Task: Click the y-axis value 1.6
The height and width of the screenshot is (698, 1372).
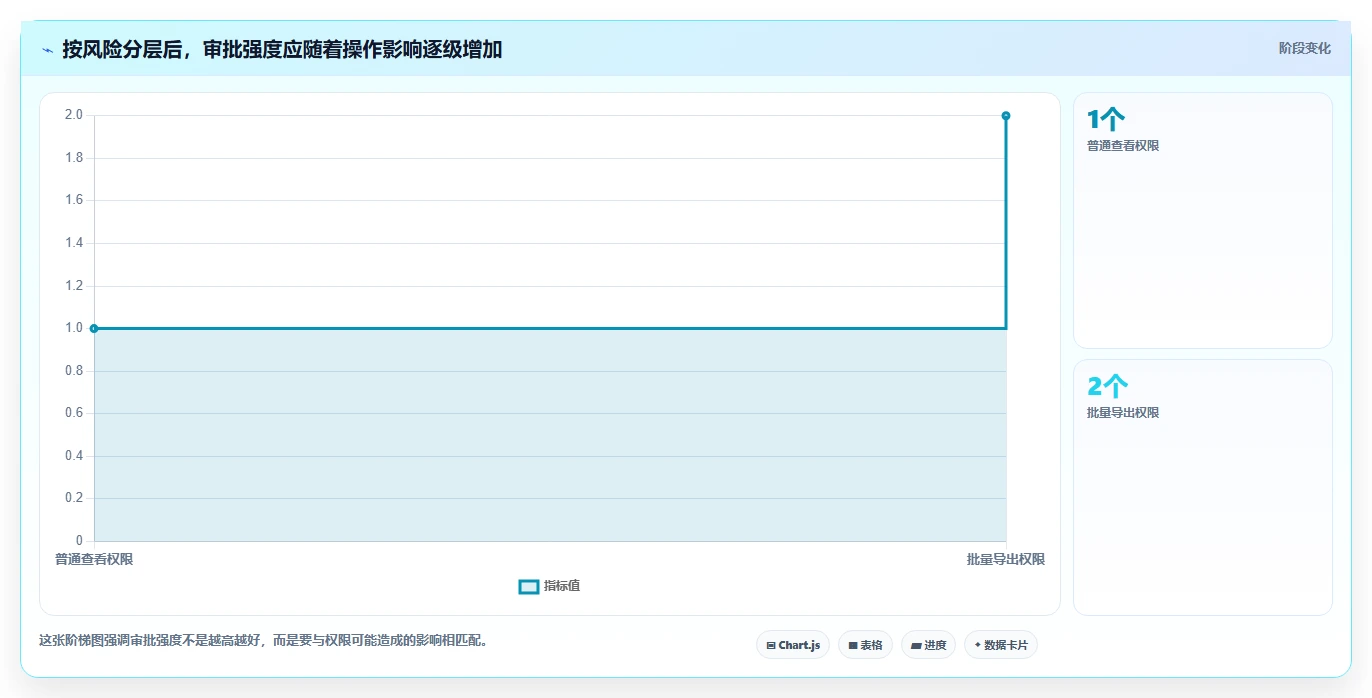Action: tap(74, 200)
